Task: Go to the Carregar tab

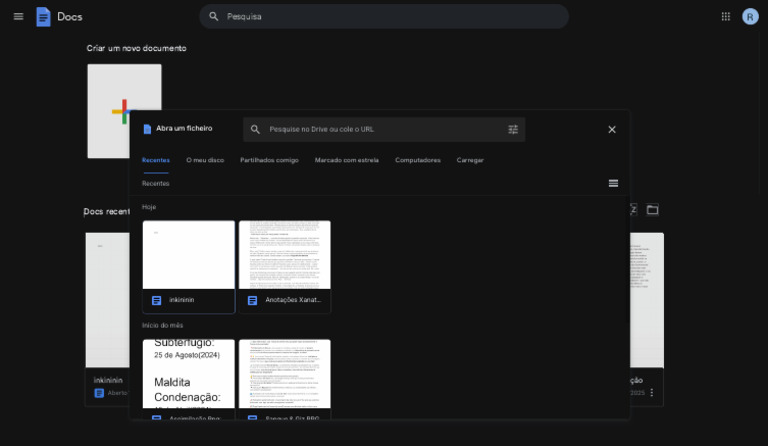Action: (470, 160)
